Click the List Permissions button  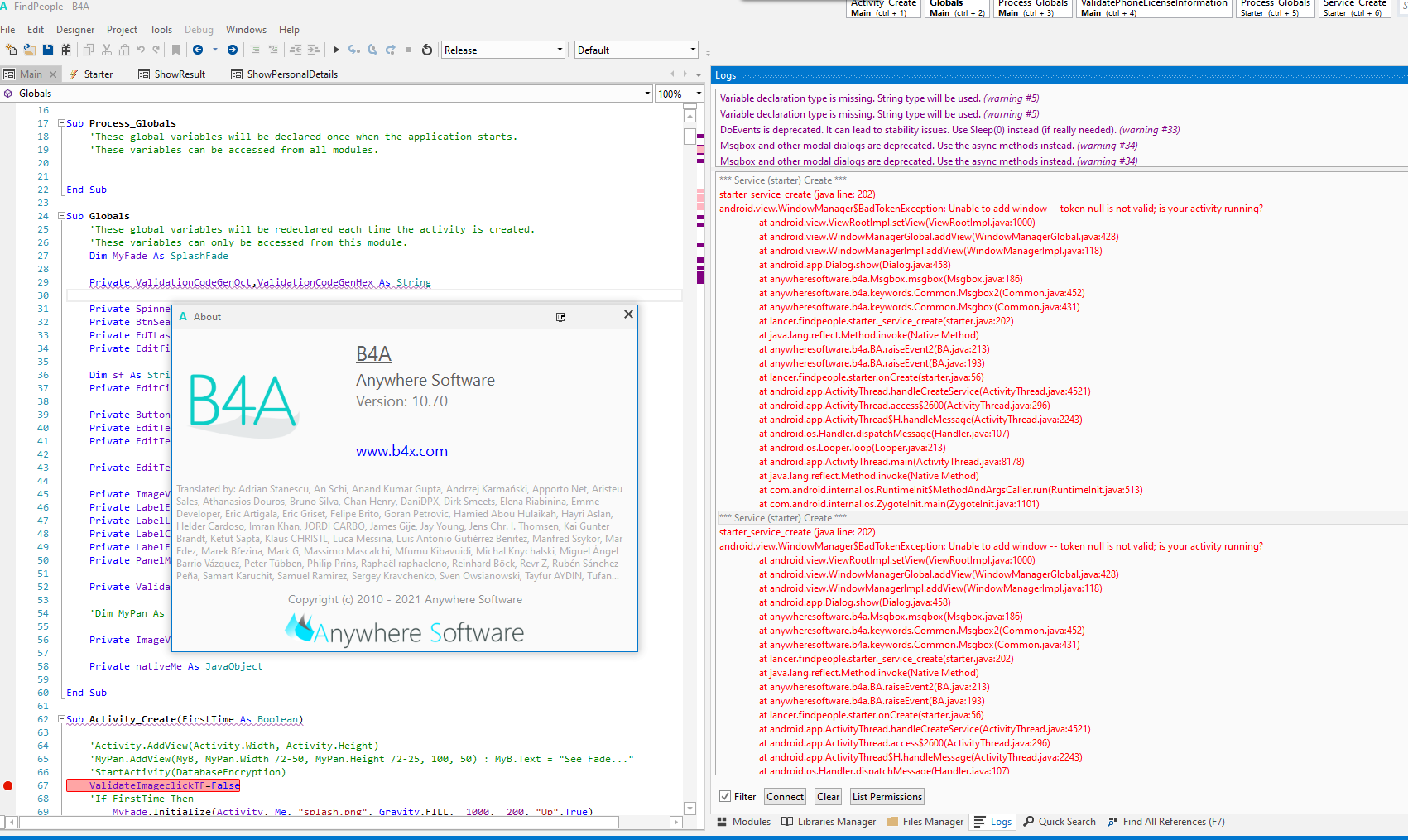tap(887, 796)
